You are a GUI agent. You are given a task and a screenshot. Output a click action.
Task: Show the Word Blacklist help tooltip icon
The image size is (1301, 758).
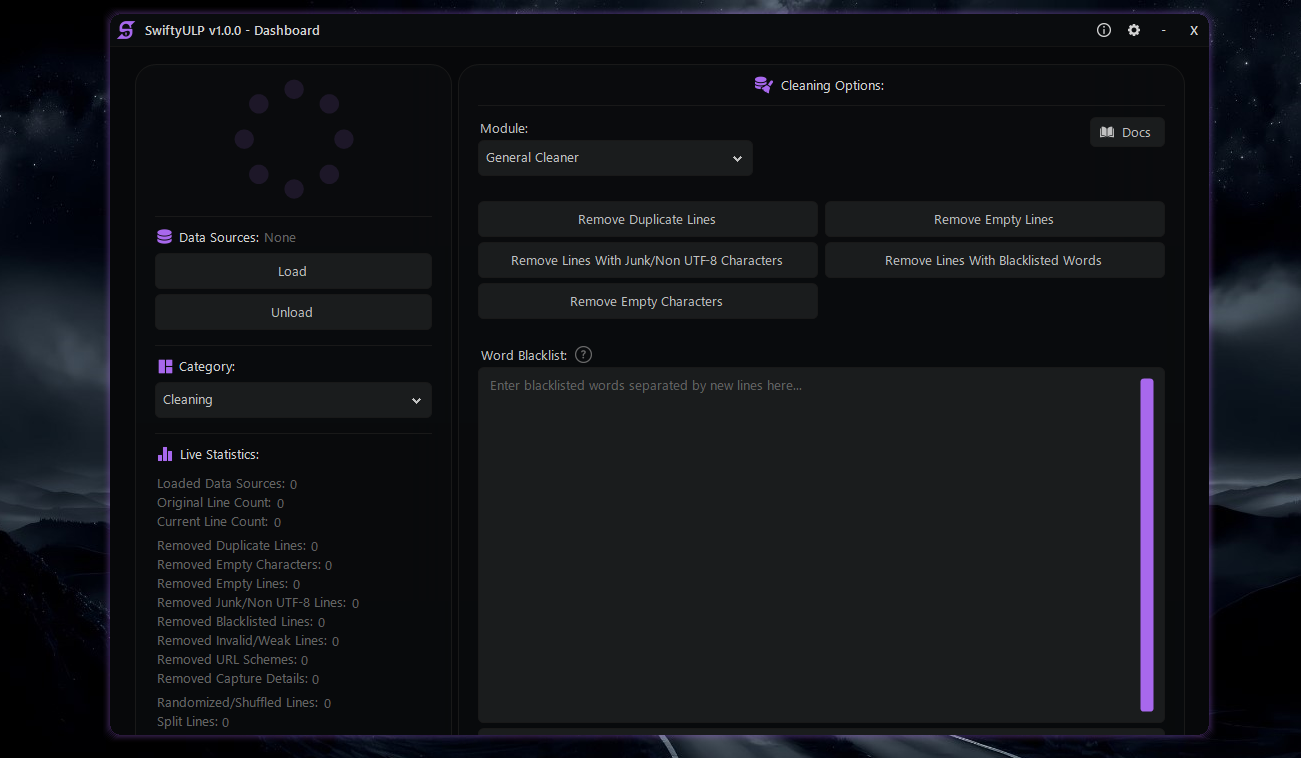(x=584, y=355)
